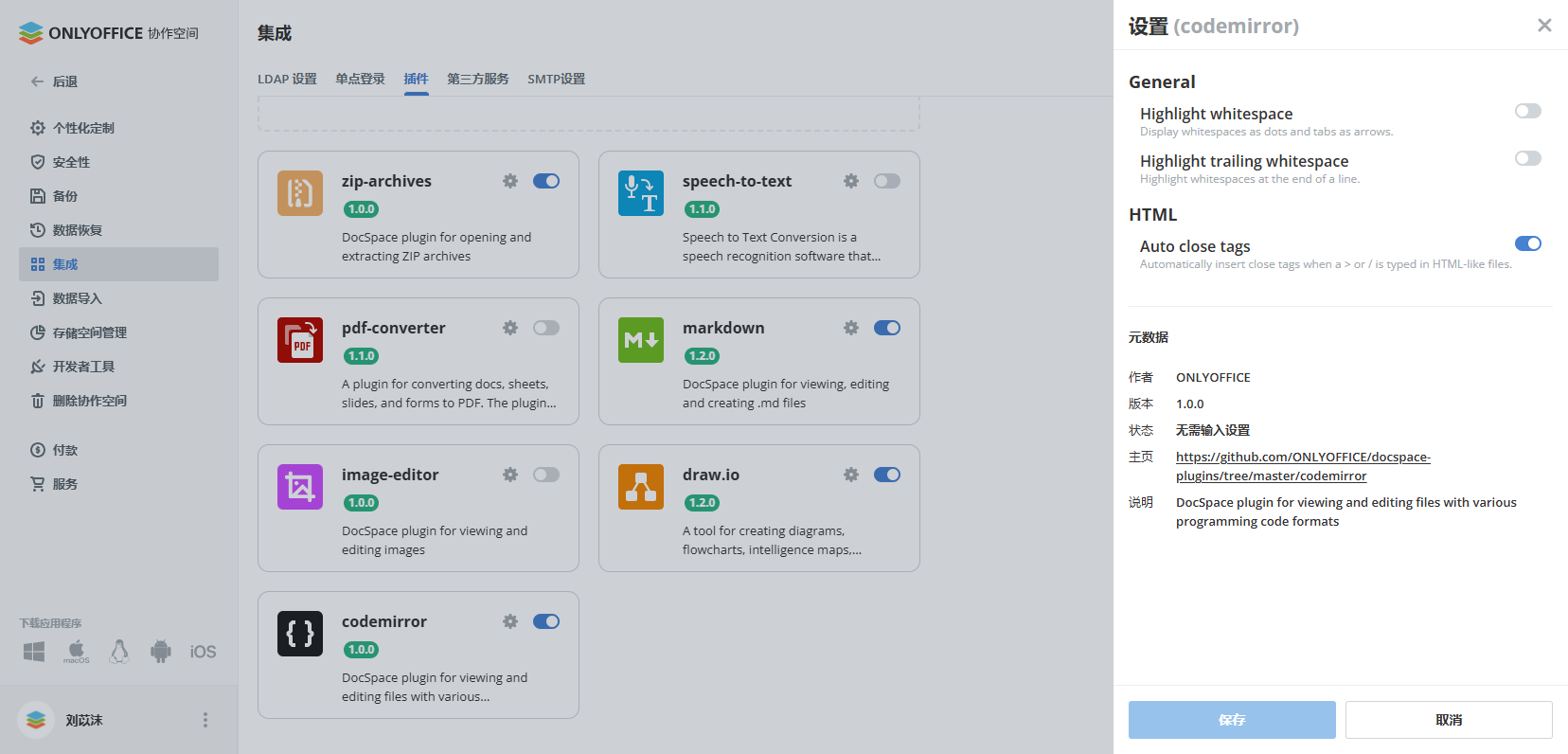This screenshot has width=1568, height=754.
Task: Open settings gear for draw.io plugin
Action: click(851, 475)
